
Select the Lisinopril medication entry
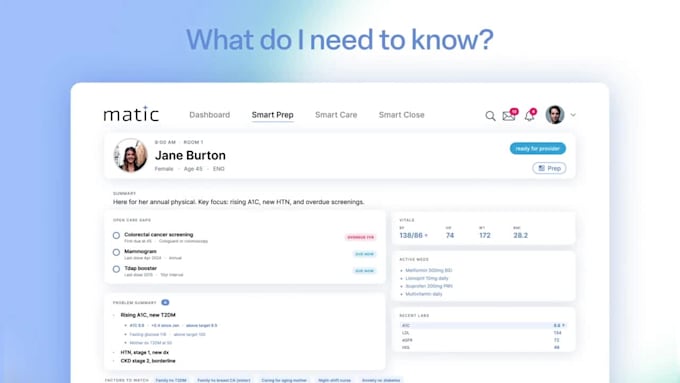pos(427,278)
